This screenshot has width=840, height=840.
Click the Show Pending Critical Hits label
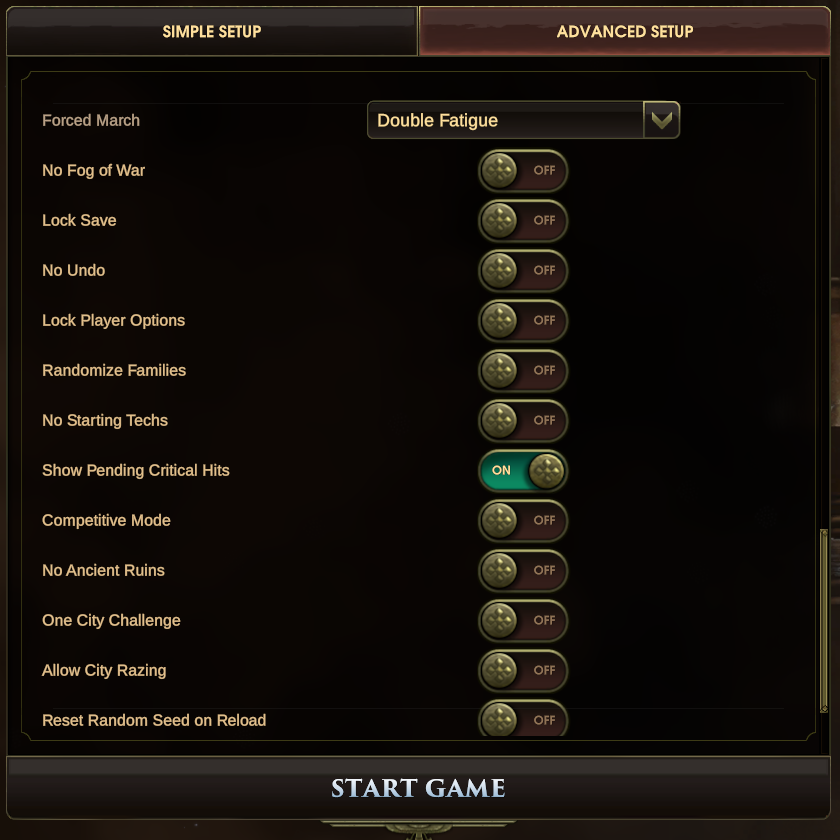(x=136, y=470)
